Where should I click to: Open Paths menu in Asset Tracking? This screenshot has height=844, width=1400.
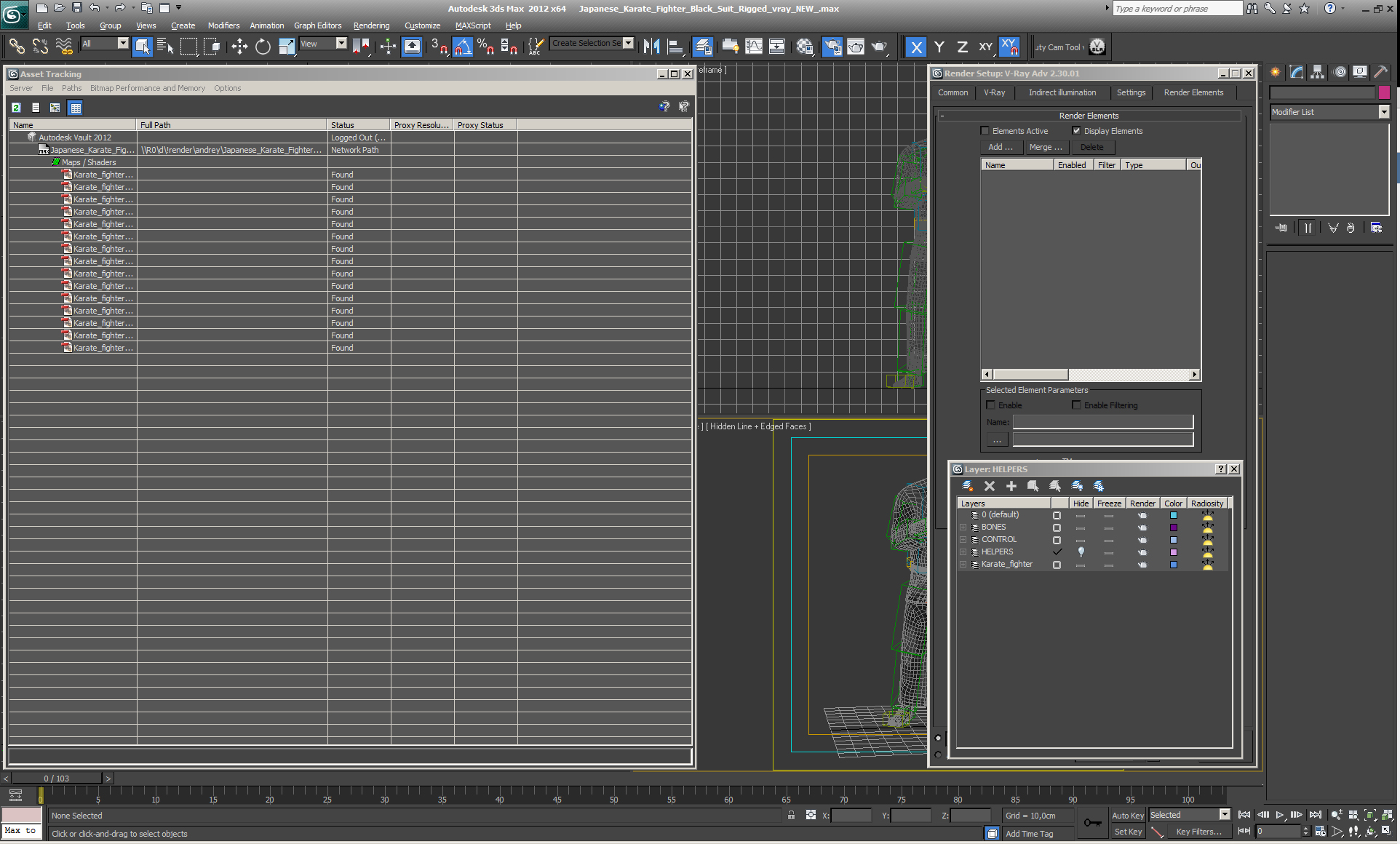click(x=71, y=88)
